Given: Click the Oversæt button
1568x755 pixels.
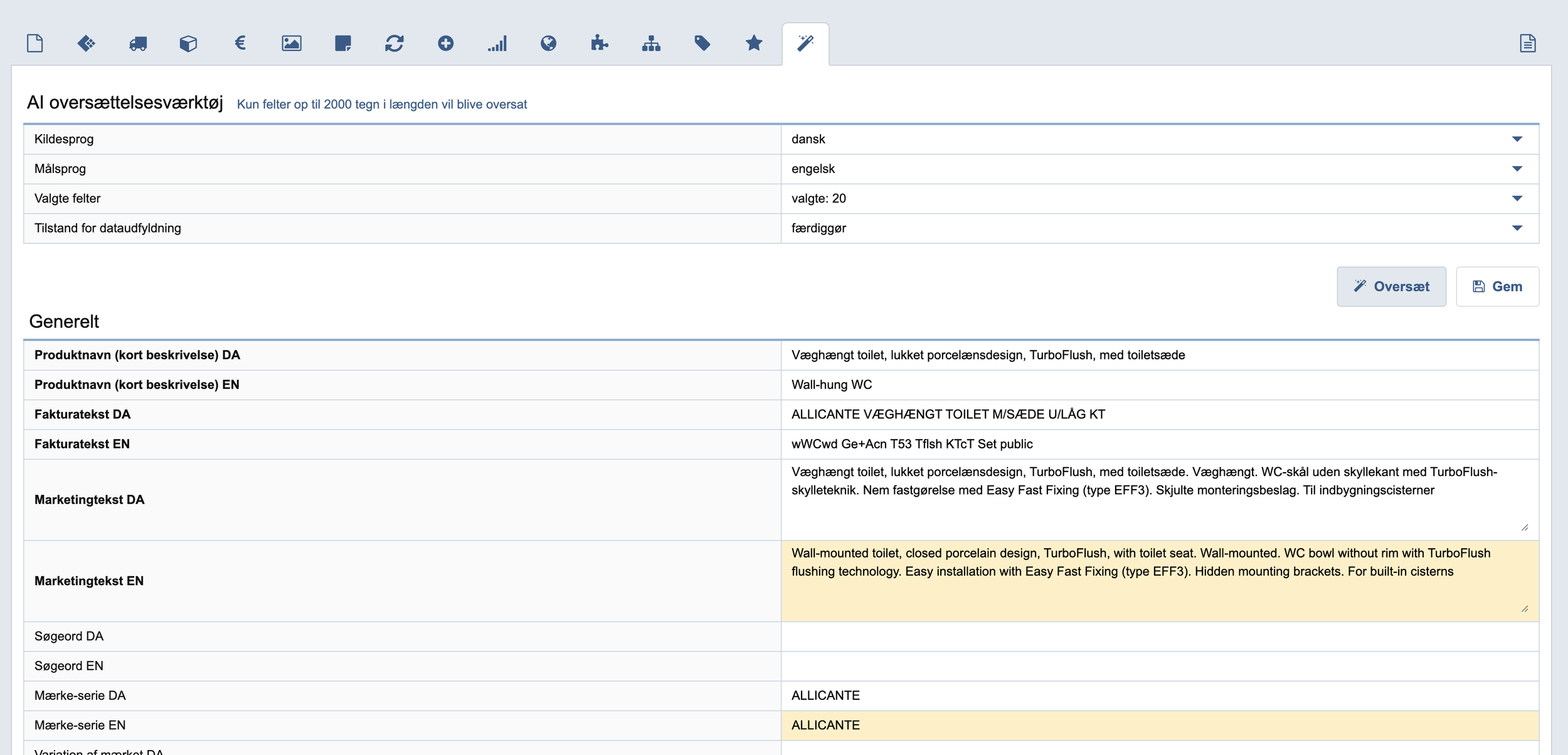Looking at the screenshot, I should pyautogui.click(x=1391, y=287).
